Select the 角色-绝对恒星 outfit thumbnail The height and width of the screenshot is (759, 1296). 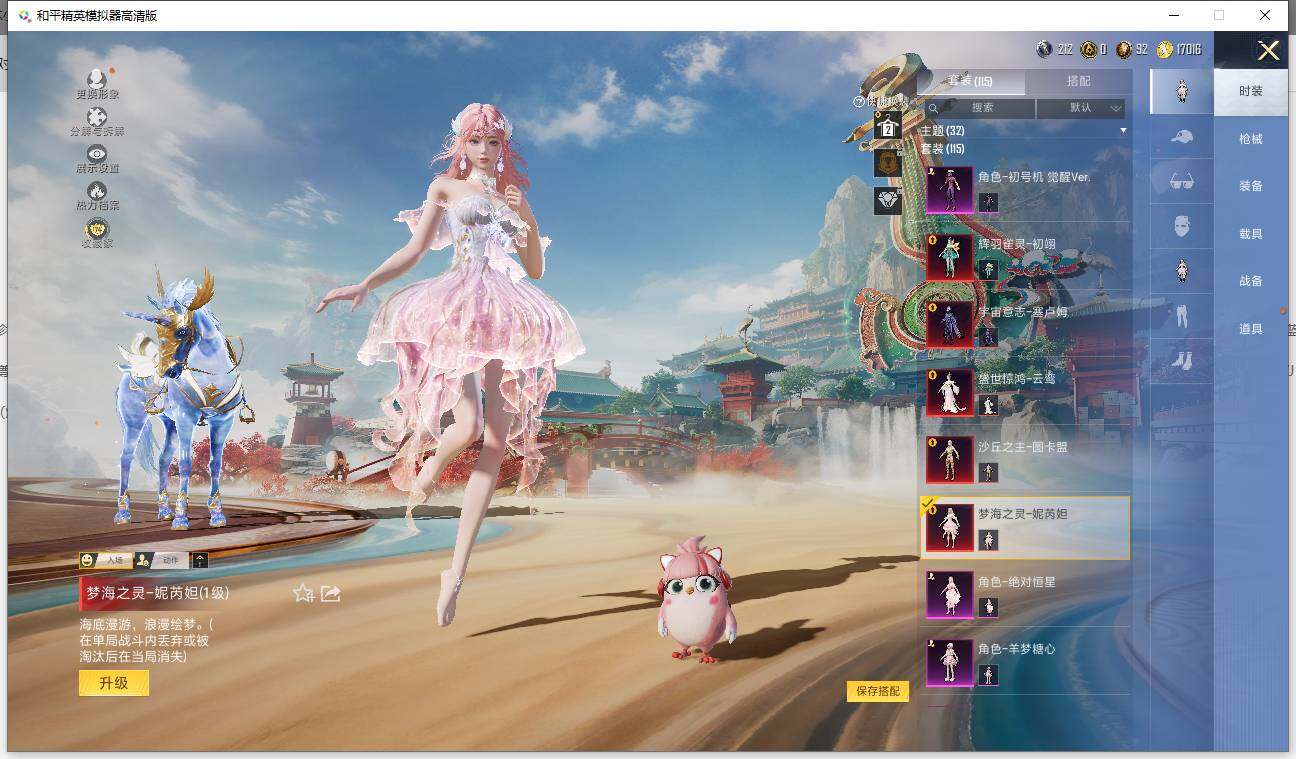click(x=949, y=595)
